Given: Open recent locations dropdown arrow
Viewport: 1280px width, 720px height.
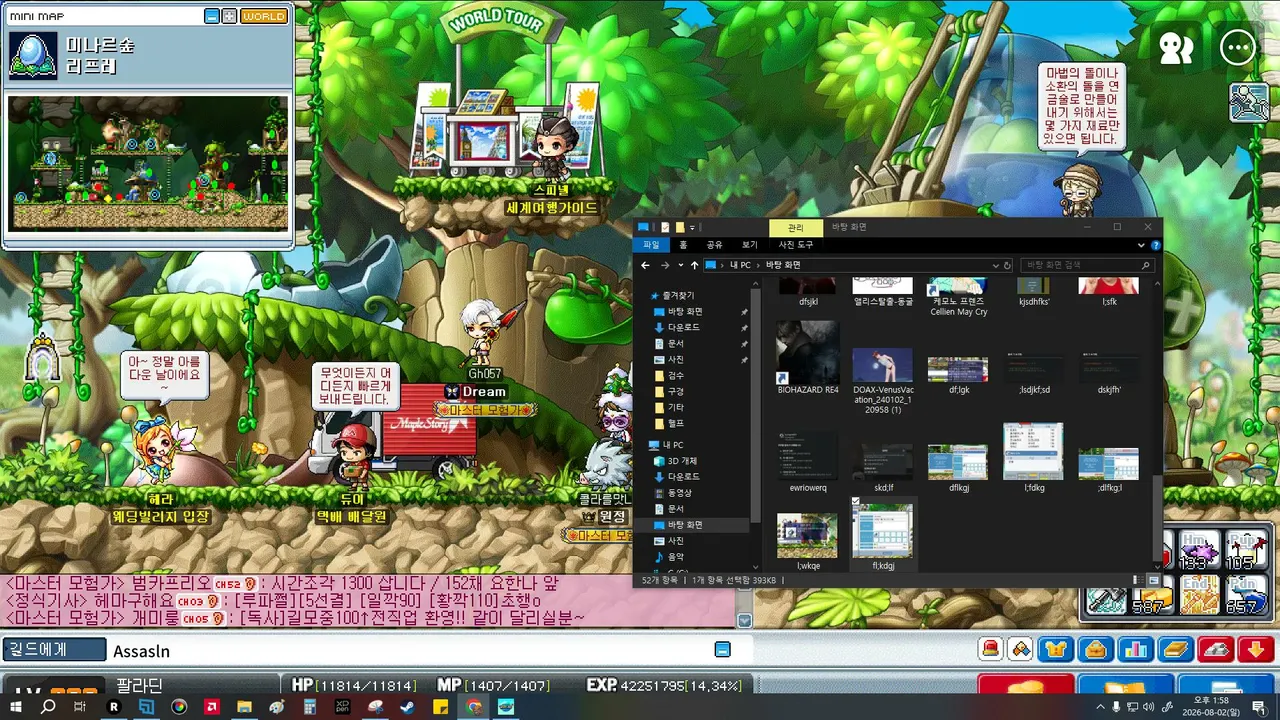Looking at the screenshot, I should coord(680,265).
